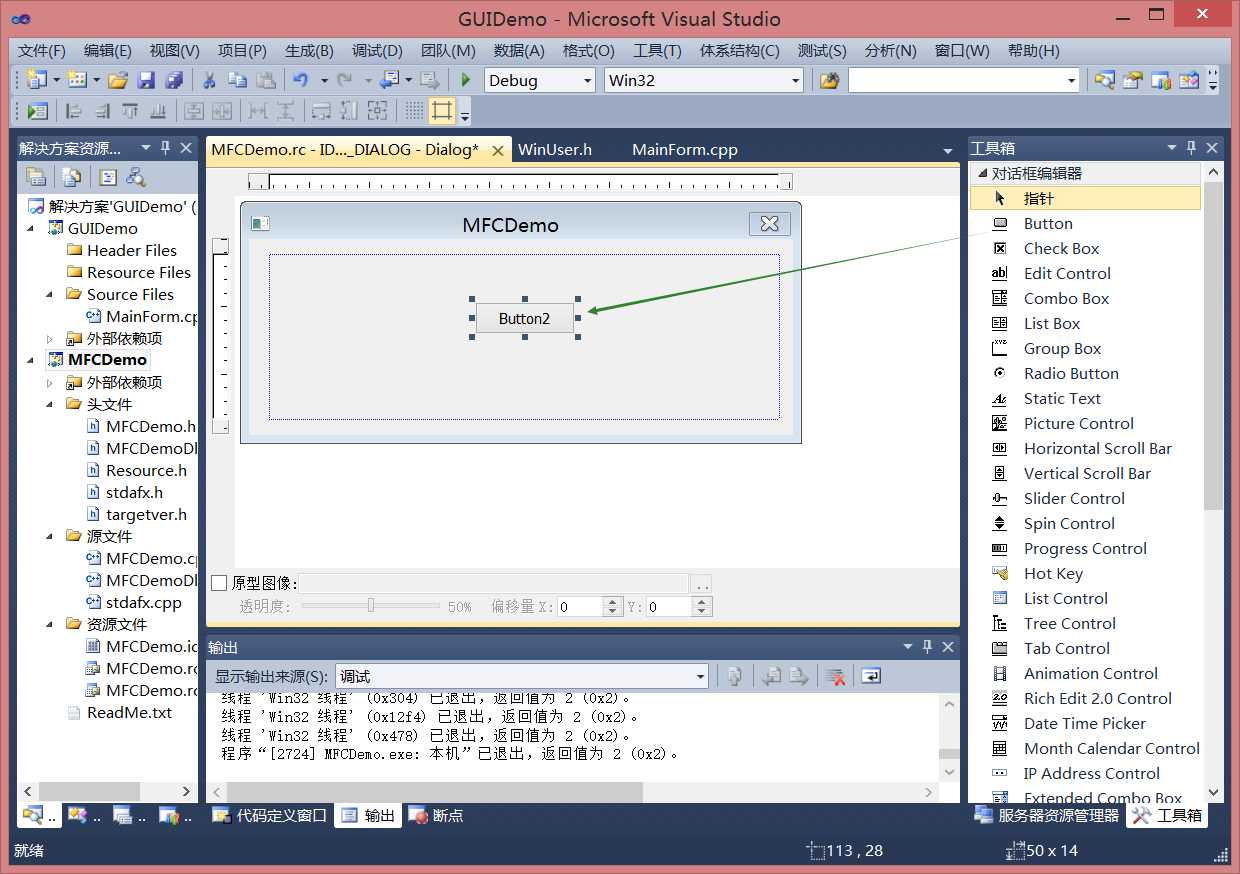Click Show All Files icon in Solution Explorer
This screenshot has height=874, width=1240.
tap(72, 177)
